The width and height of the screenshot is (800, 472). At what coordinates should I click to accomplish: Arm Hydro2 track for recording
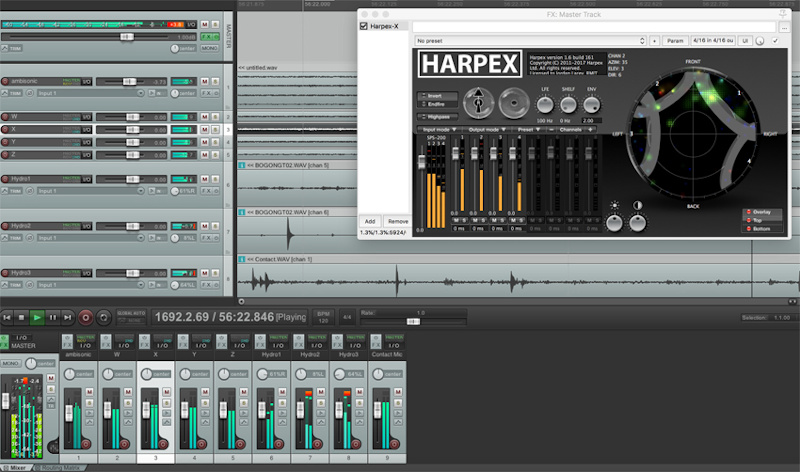pos(5,226)
